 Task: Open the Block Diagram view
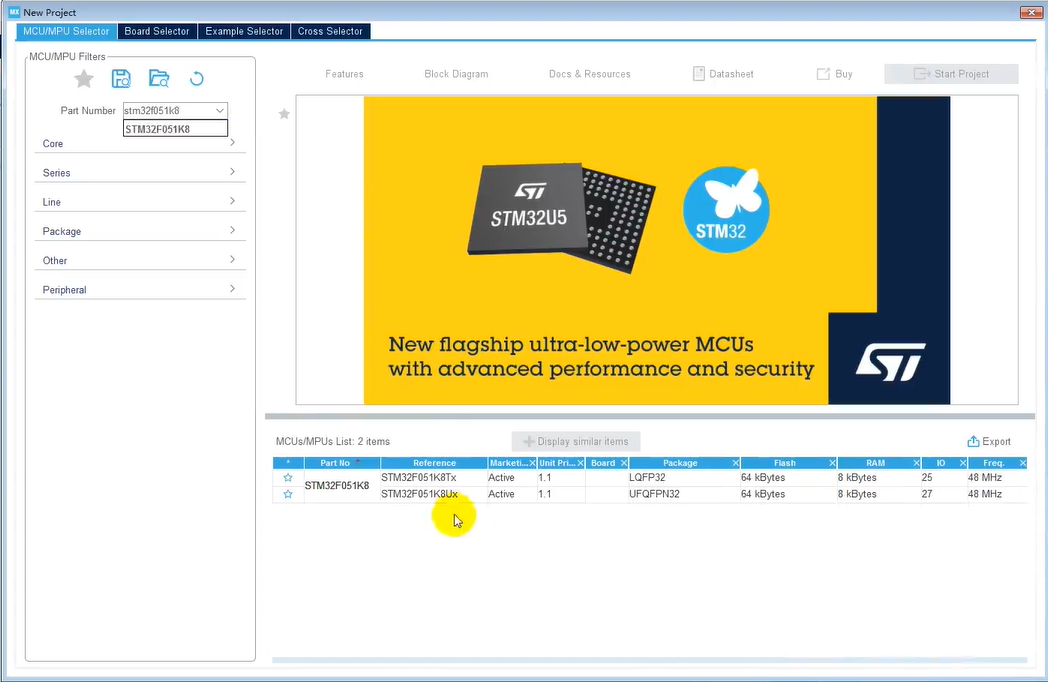456,74
